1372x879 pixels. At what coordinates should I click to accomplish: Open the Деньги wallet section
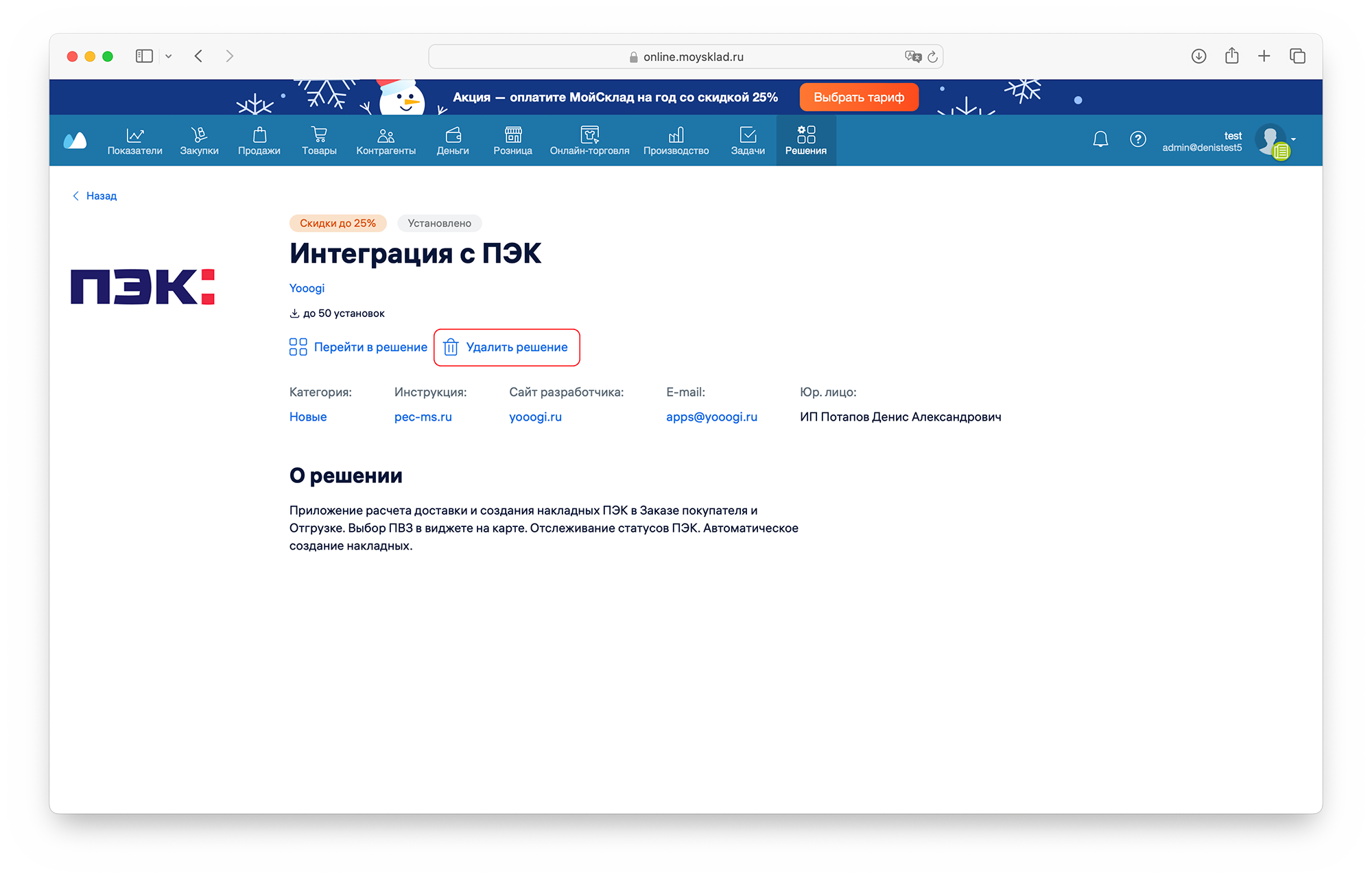coord(453,141)
